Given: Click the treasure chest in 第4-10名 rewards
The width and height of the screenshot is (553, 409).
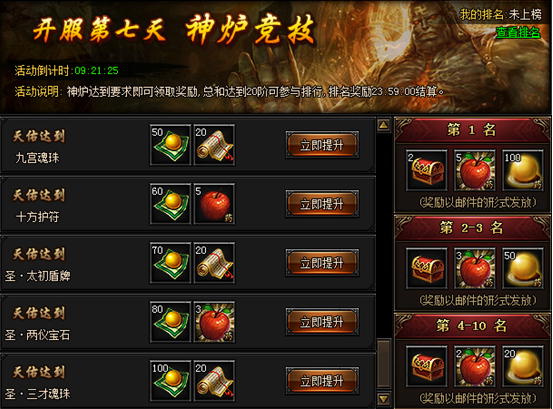Looking at the screenshot, I should point(427,366).
